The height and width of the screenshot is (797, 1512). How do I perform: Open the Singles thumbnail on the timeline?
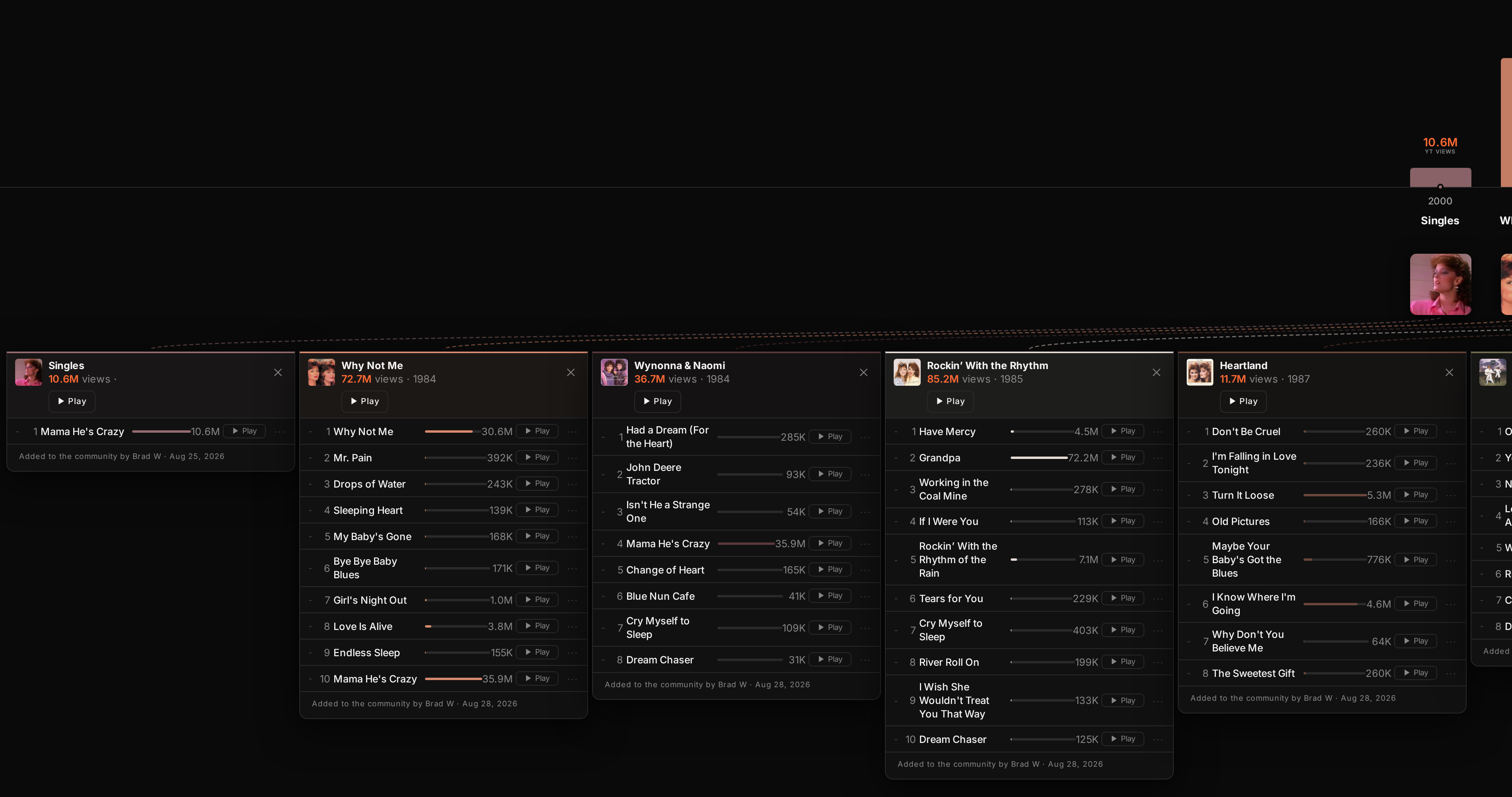(x=1440, y=284)
